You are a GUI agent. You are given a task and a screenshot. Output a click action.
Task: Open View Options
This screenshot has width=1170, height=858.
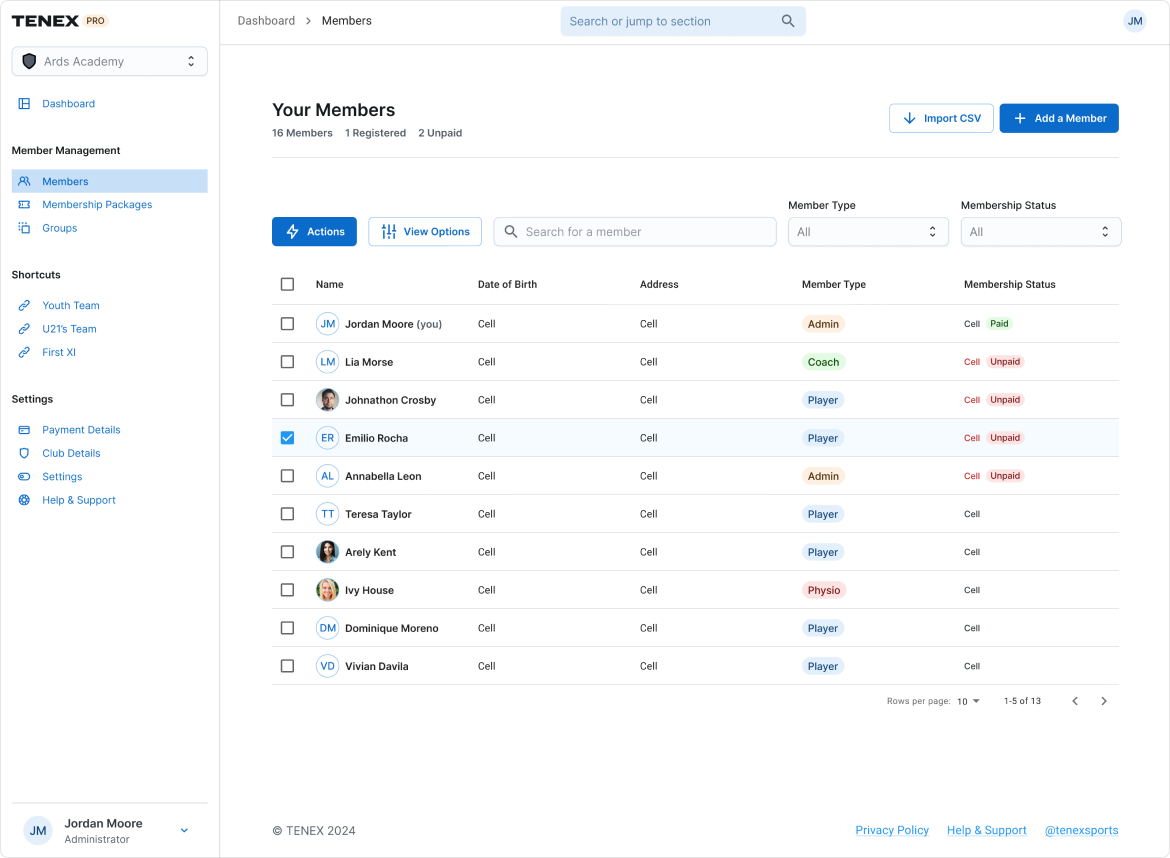pos(425,232)
